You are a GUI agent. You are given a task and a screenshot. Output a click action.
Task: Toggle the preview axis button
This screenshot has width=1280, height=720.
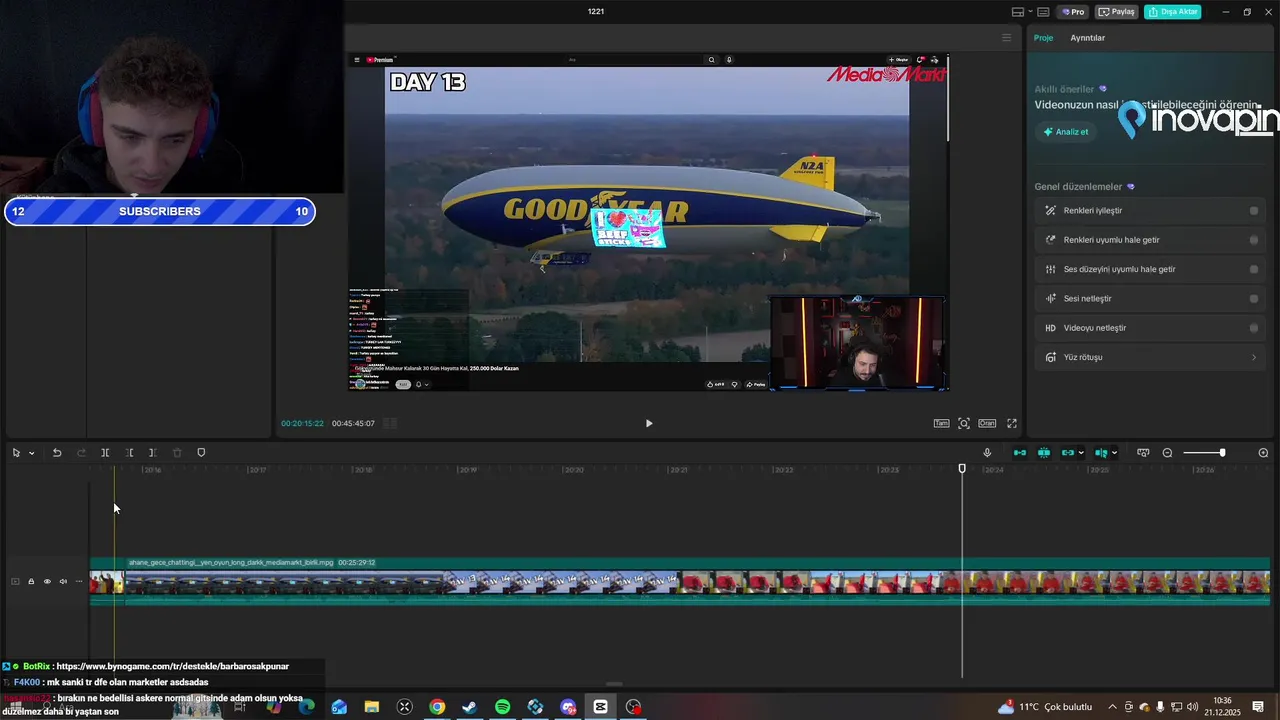[x=1101, y=453]
